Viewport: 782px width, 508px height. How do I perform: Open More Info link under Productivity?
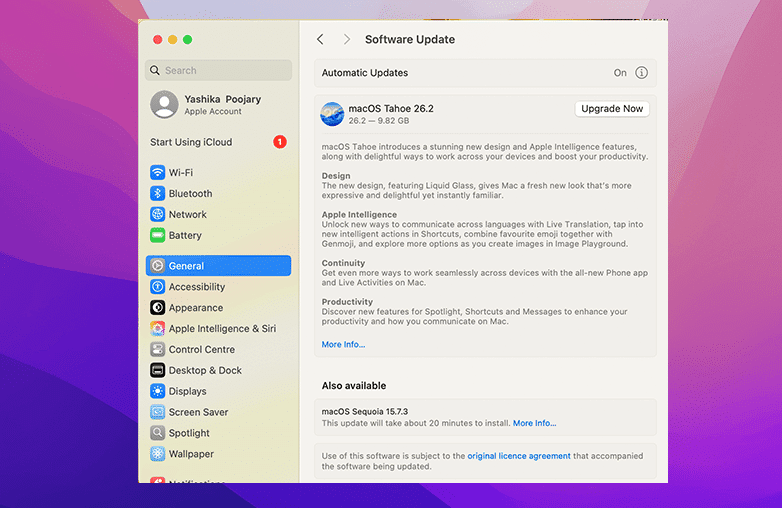click(343, 344)
